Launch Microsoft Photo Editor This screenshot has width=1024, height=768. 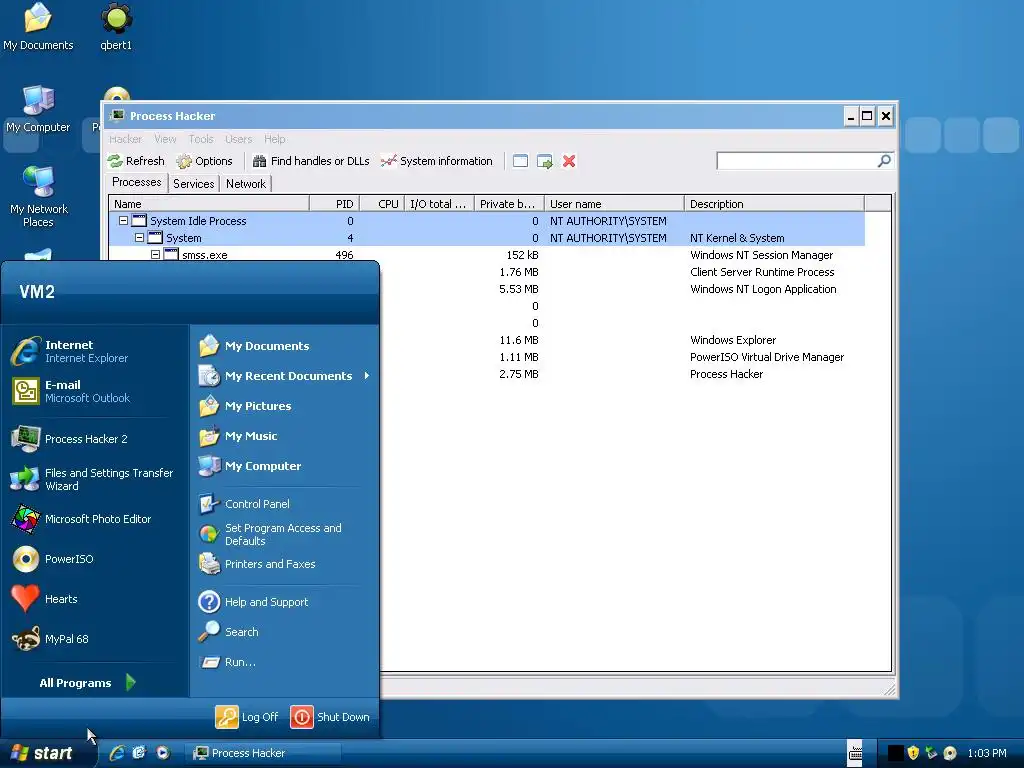click(95, 519)
